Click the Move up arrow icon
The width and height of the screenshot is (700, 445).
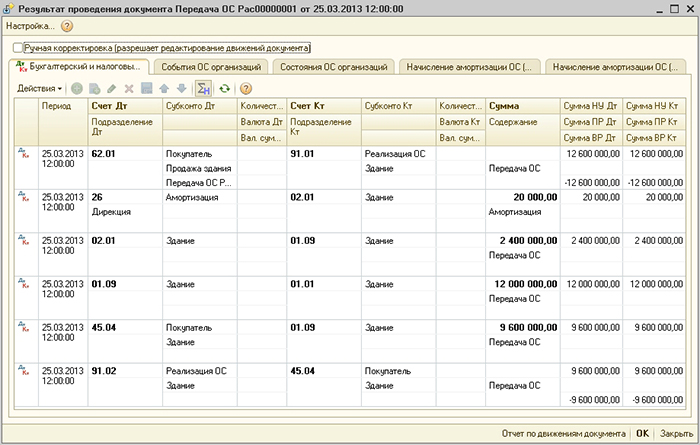pos(164,89)
